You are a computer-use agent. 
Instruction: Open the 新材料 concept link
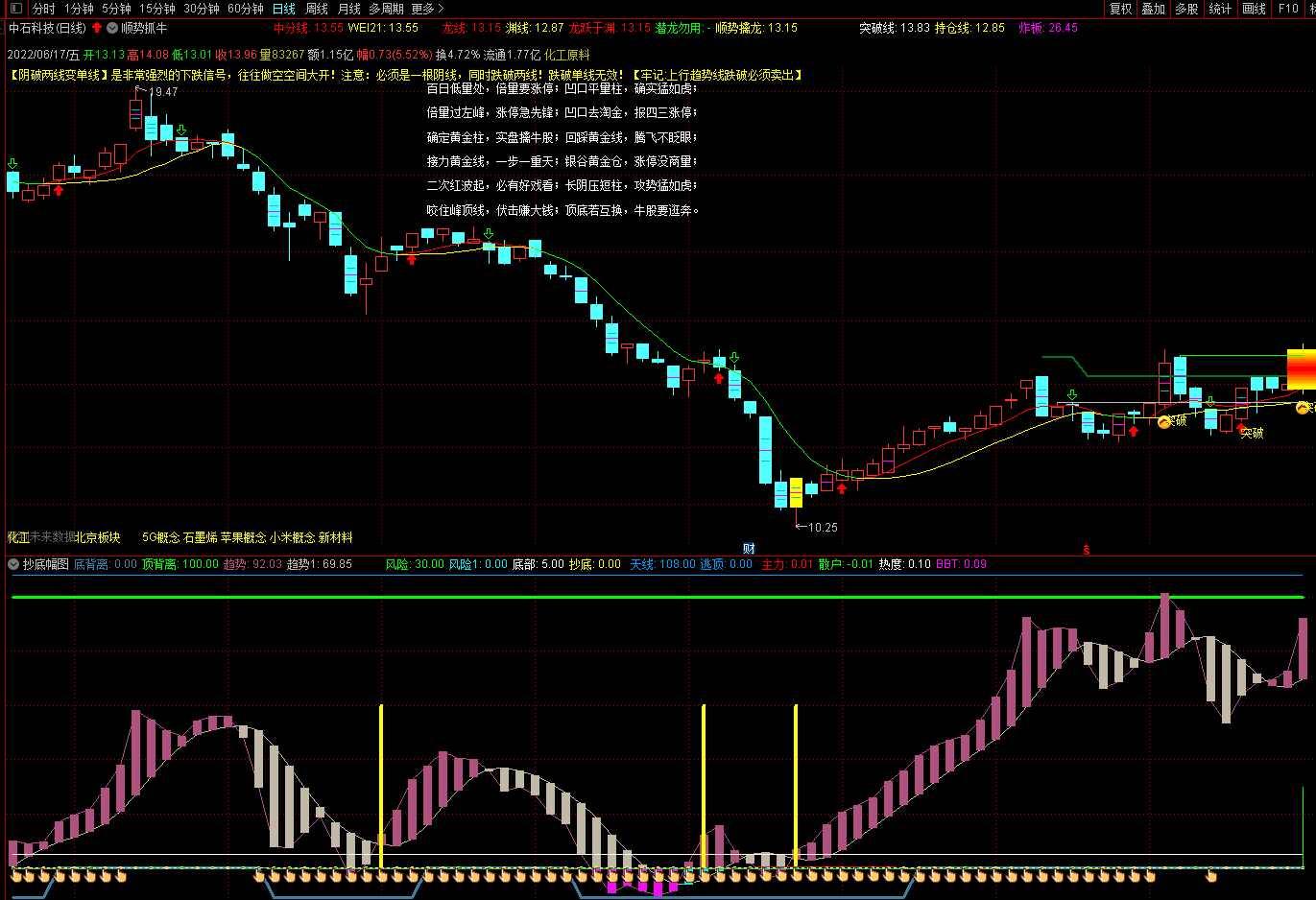(336, 537)
